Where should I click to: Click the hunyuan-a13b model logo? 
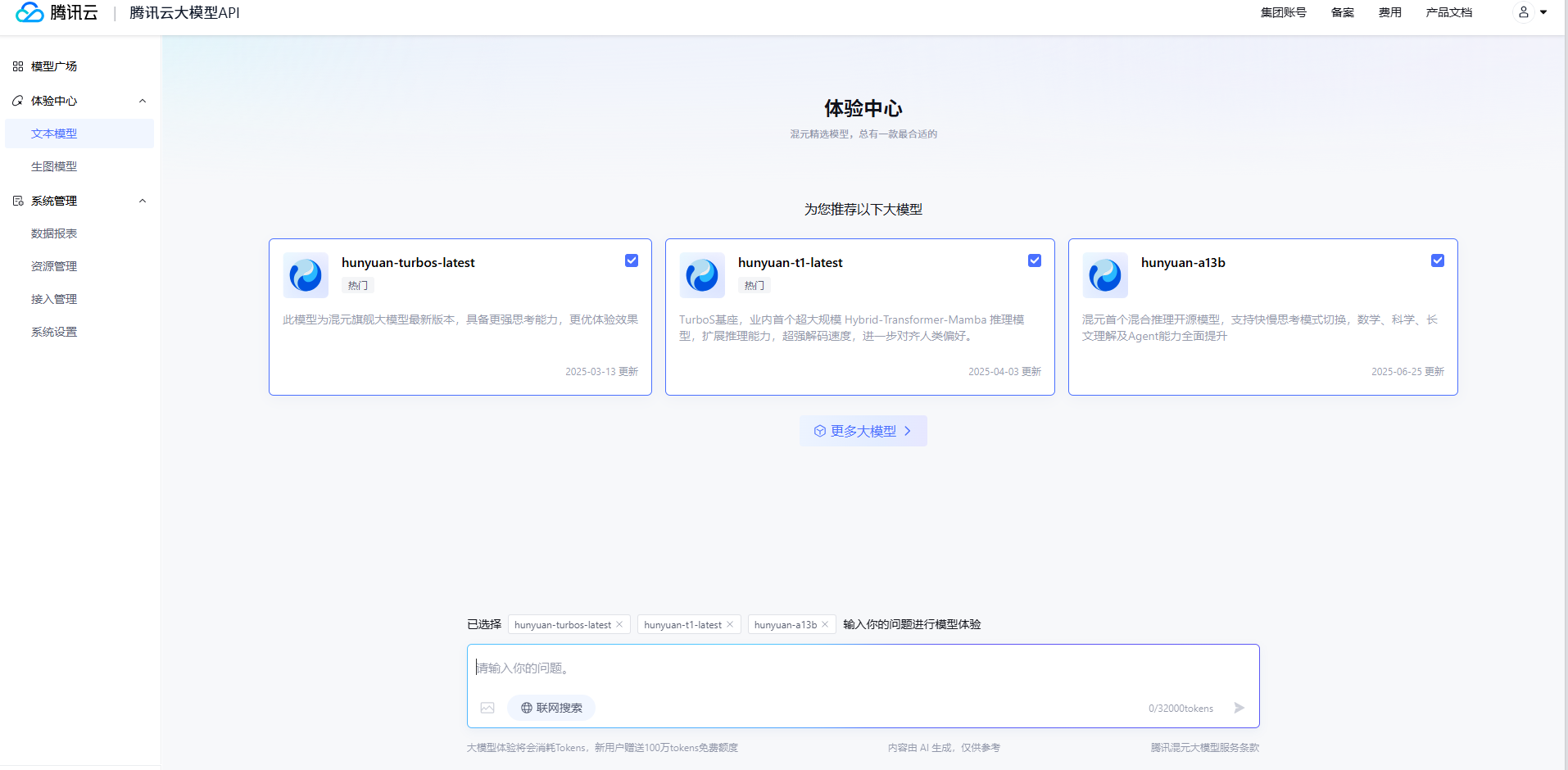1105,275
